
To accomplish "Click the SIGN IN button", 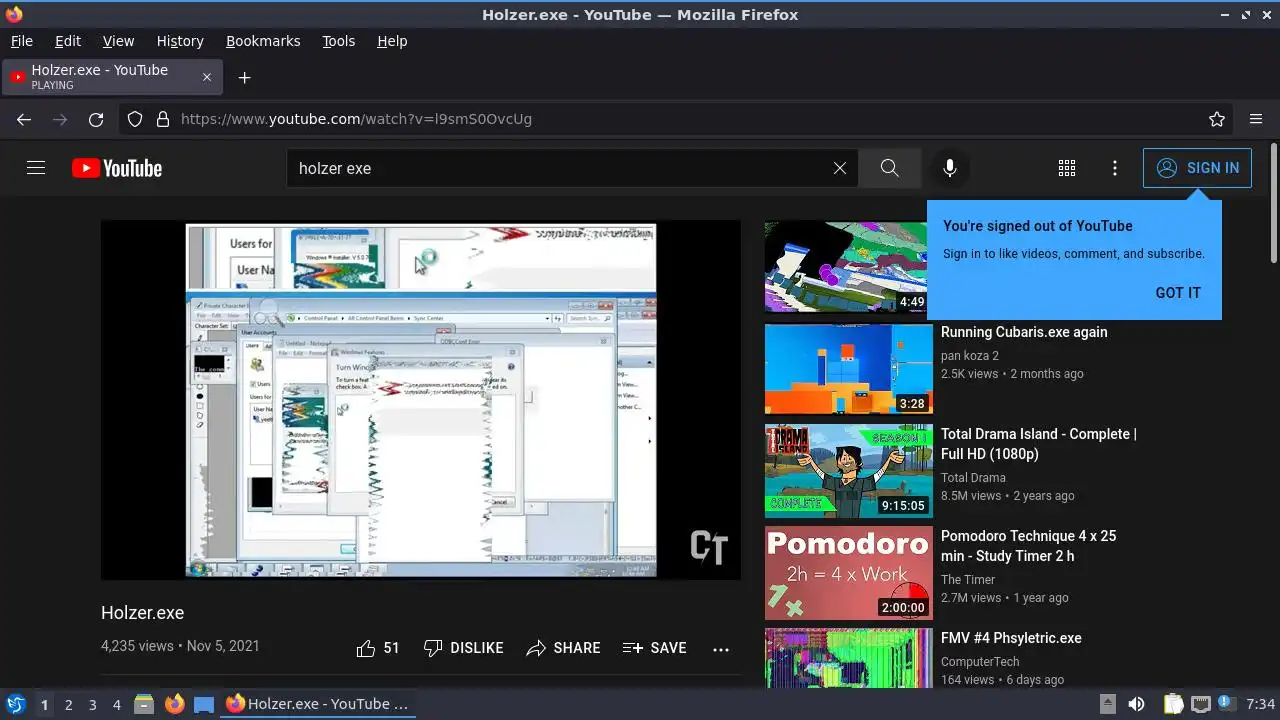I will coord(1197,168).
